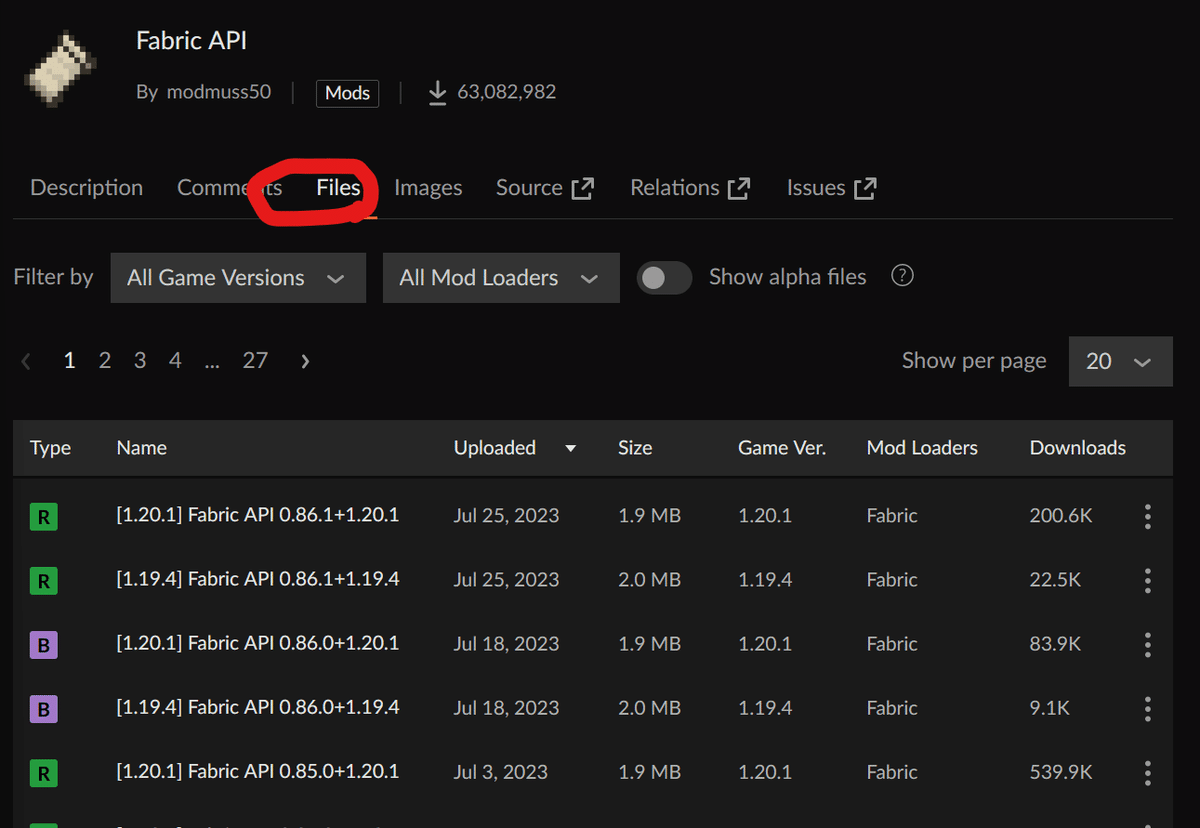The image size is (1200, 828).
Task: Go to previous page arrow
Action: pos(27,361)
